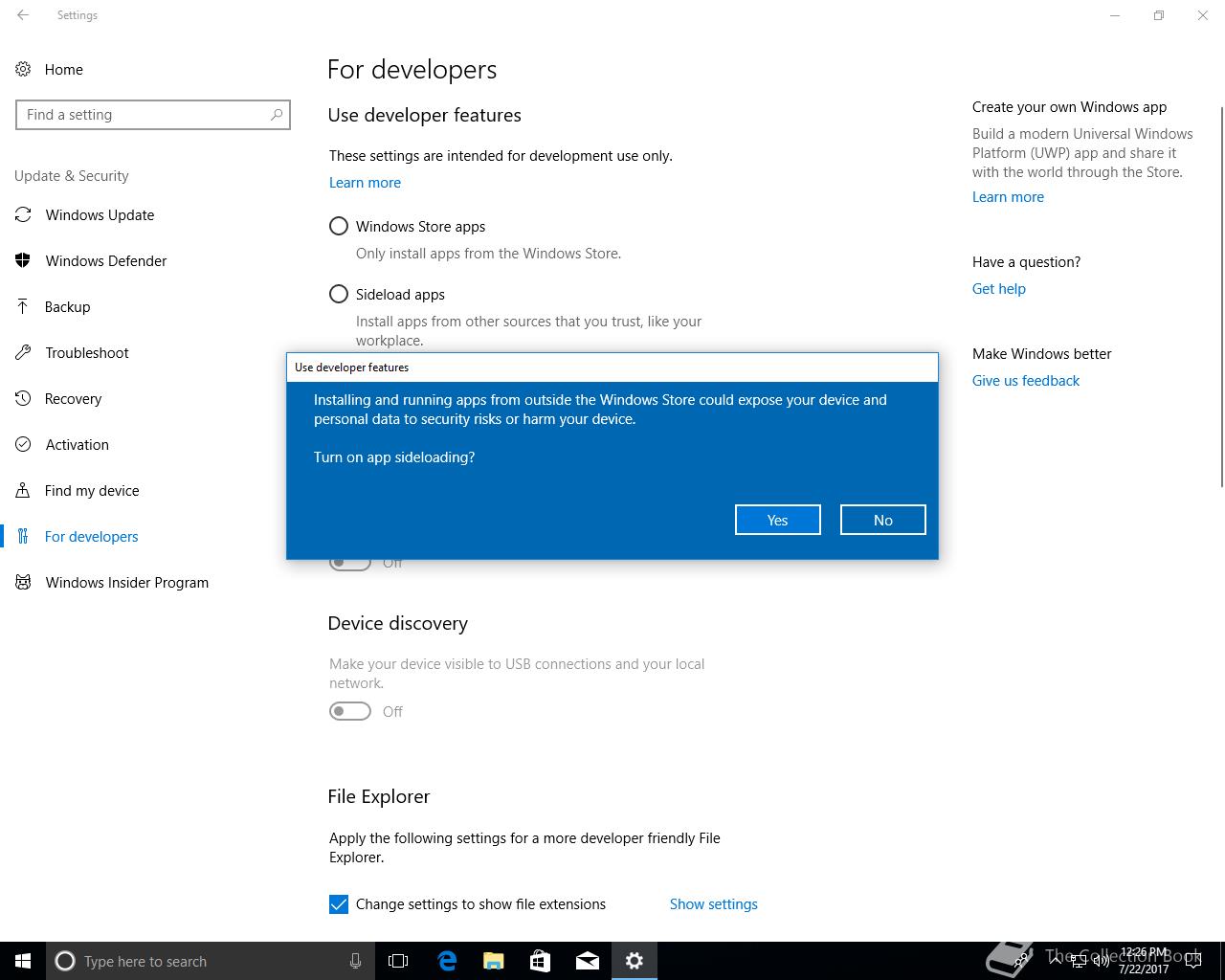The height and width of the screenshot is (980, 1225).
Task: Open Windows Update sync icon
Action: pyautogui.click(x=23, y=214)
